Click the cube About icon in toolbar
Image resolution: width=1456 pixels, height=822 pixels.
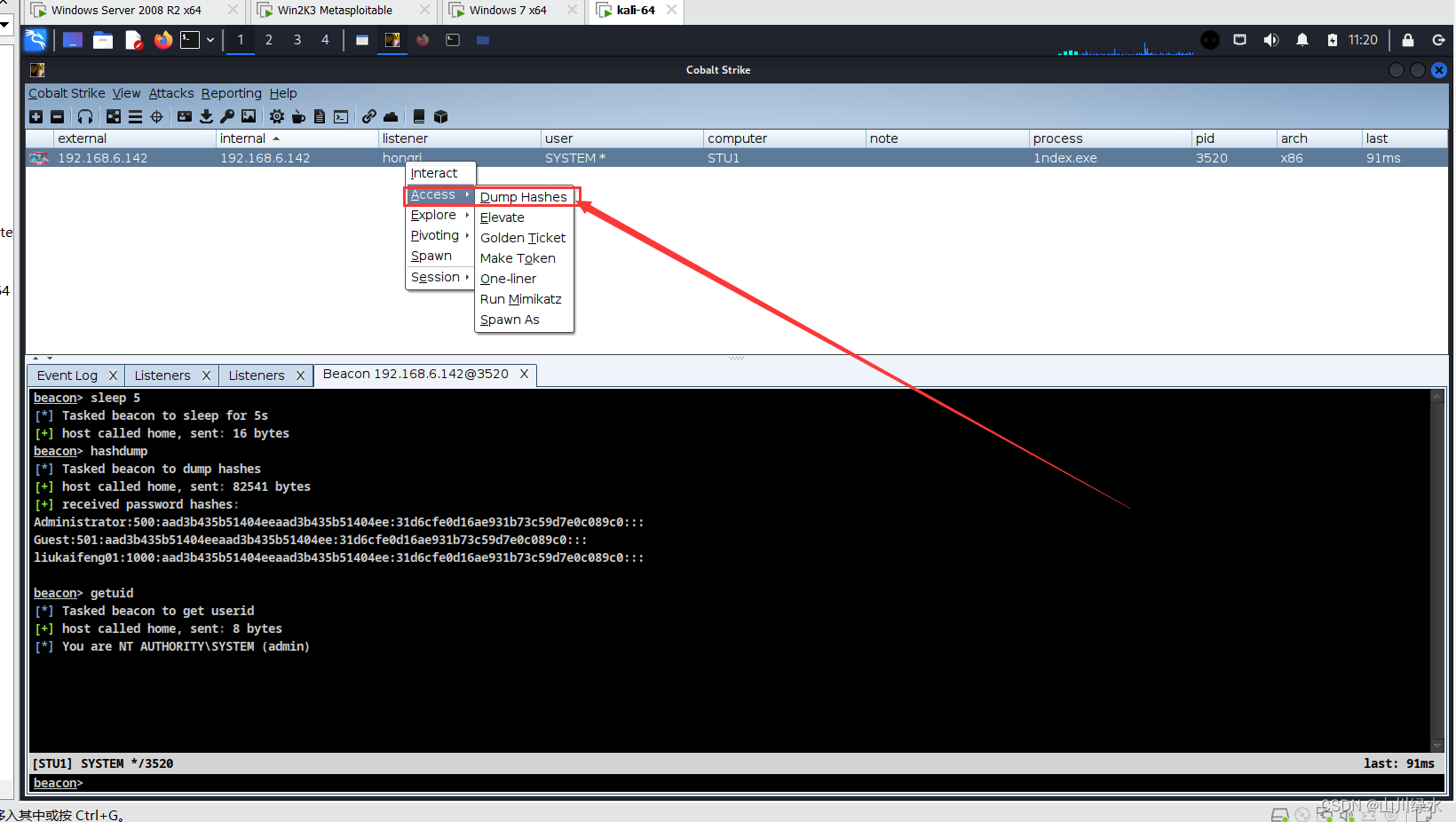coord(440,116)
